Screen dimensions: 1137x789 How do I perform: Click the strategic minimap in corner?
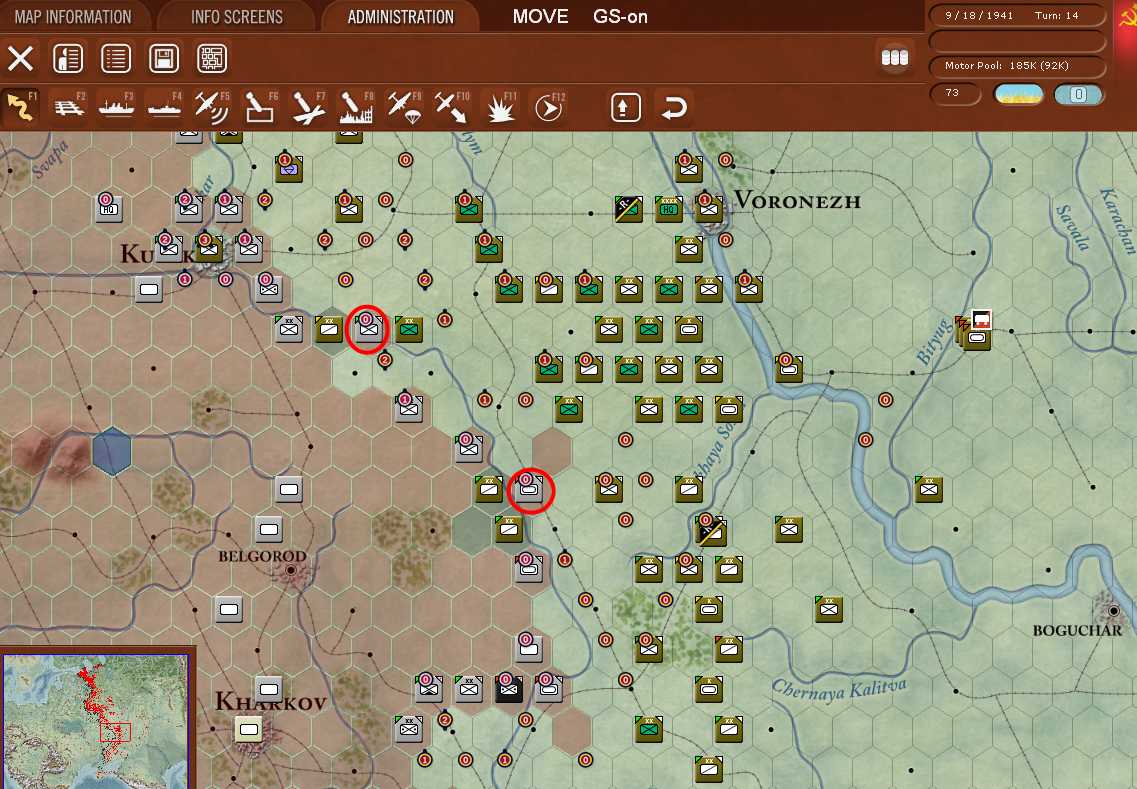pos(96,721)
